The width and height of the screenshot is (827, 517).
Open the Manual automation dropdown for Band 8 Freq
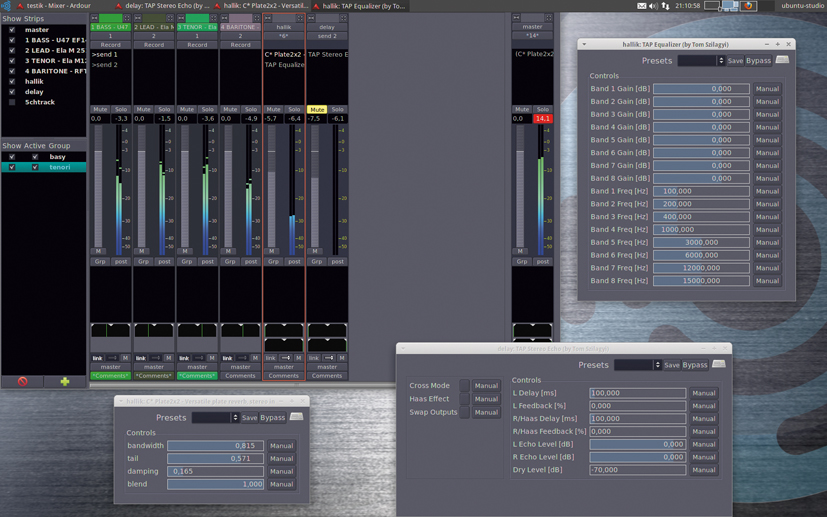(x=767, y=281)
